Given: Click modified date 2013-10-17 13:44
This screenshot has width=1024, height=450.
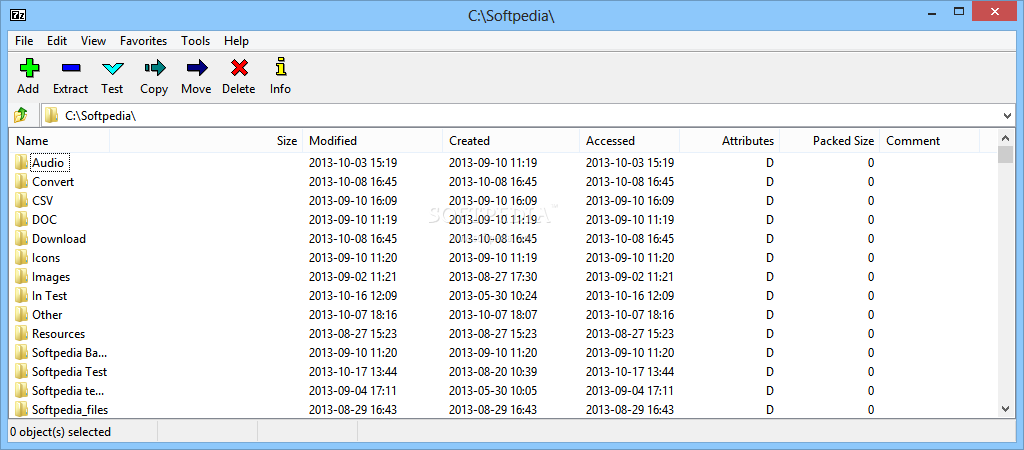Looking at the screenshot, I should tap(353, 371).
